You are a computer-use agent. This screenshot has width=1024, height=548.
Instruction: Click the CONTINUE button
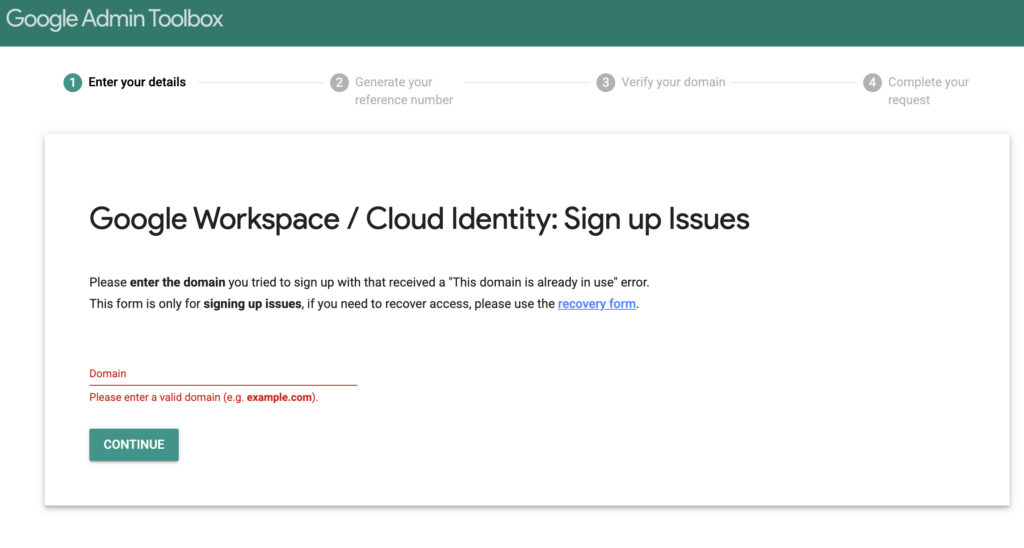coord(134,445)
